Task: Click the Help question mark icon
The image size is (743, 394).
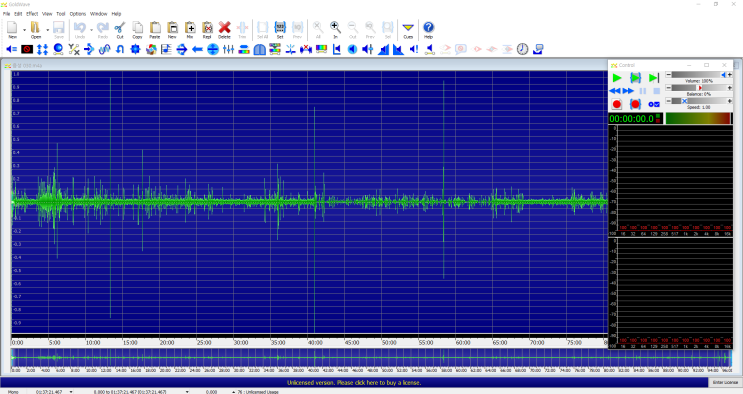Action: pos(428,29)
